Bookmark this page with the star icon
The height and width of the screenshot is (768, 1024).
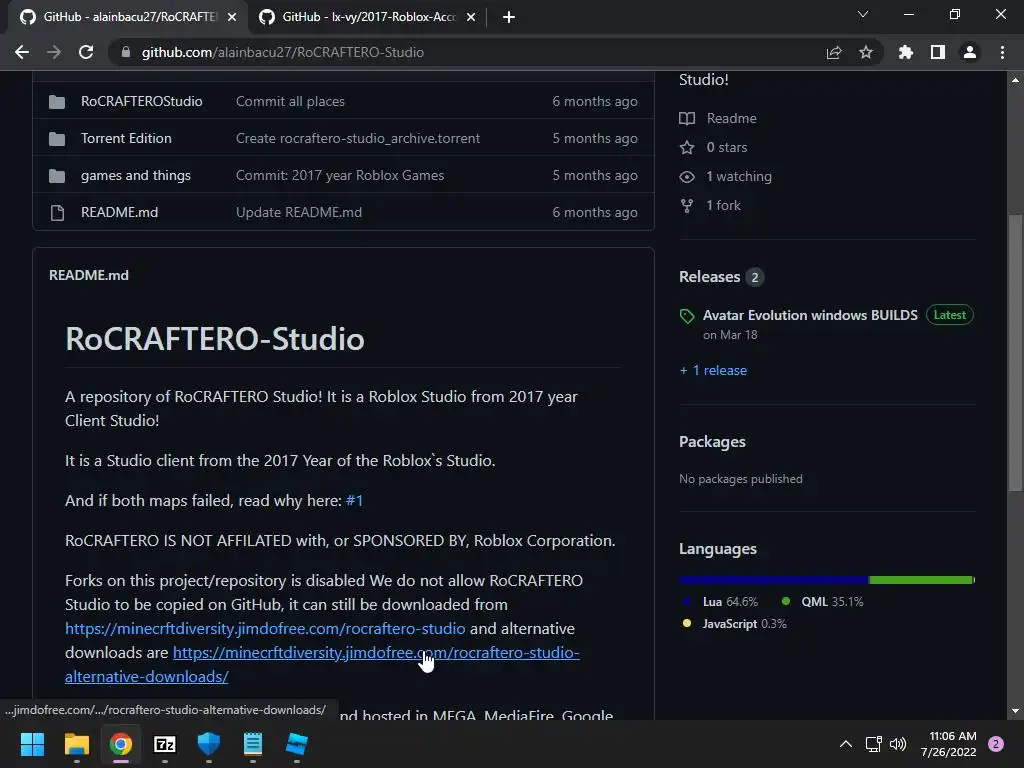tap(865, 52)
